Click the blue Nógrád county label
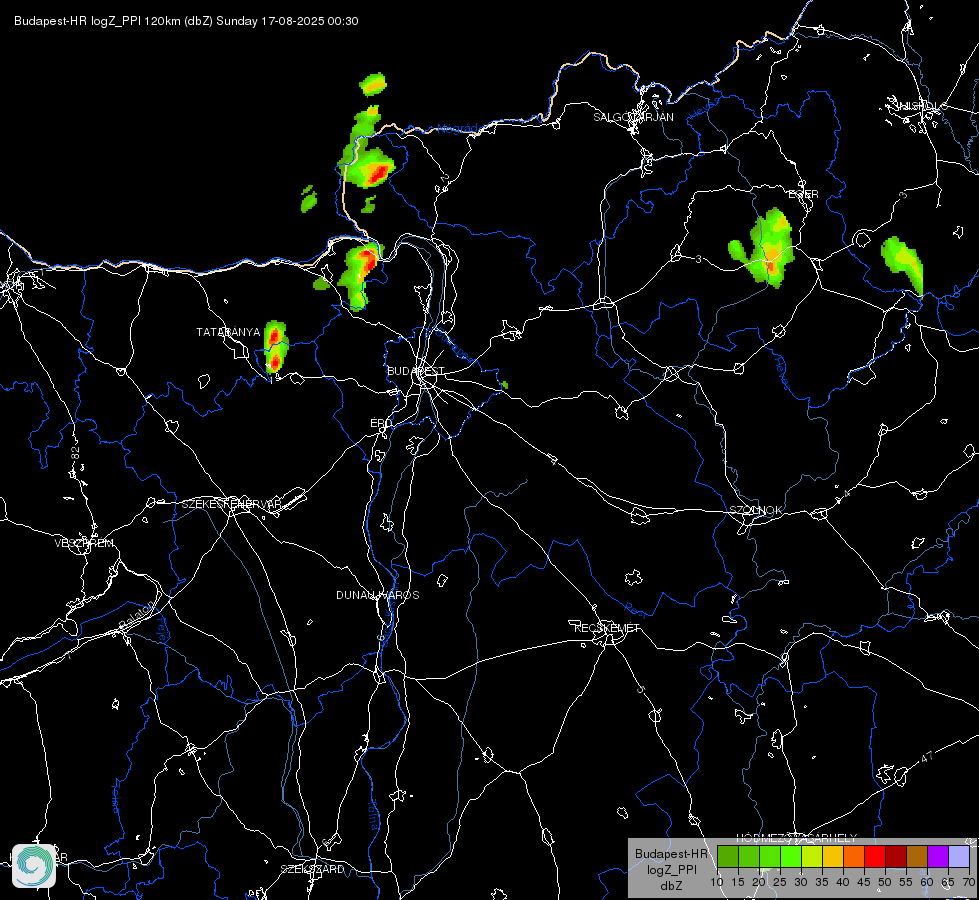The width and height of the screenshot is (979, 900). (458, 129)
